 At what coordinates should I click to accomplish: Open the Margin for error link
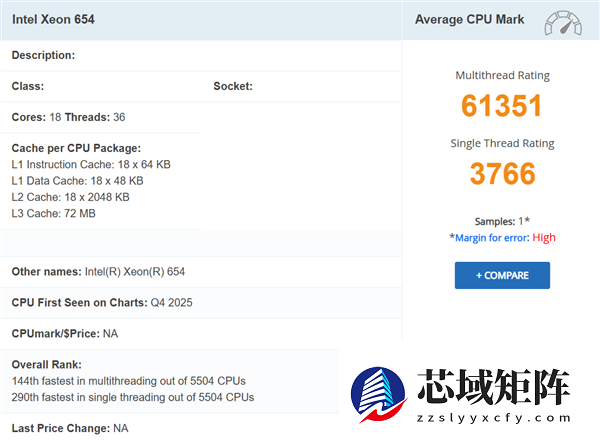[491, 238]
